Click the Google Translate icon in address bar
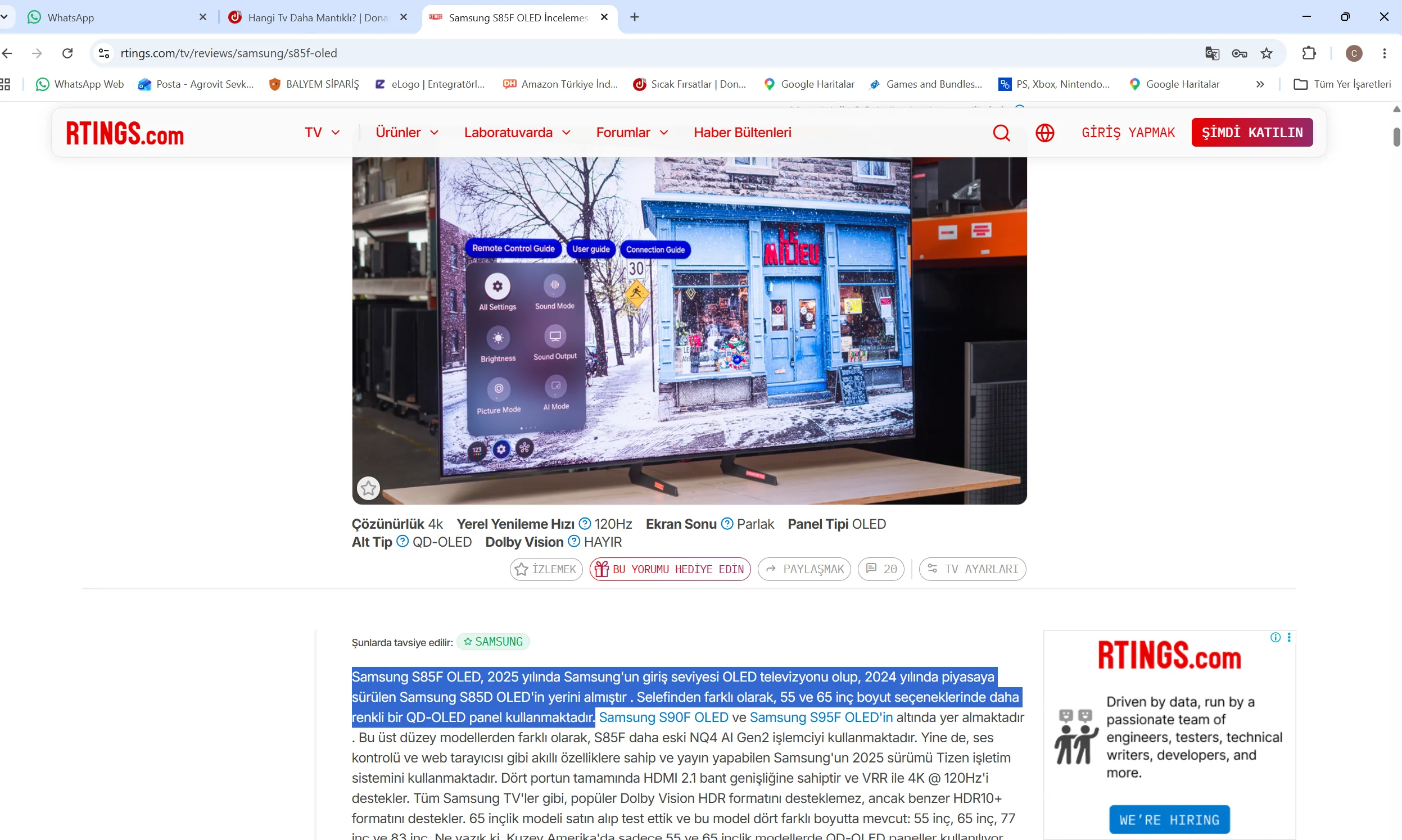 coord(1212,53)
